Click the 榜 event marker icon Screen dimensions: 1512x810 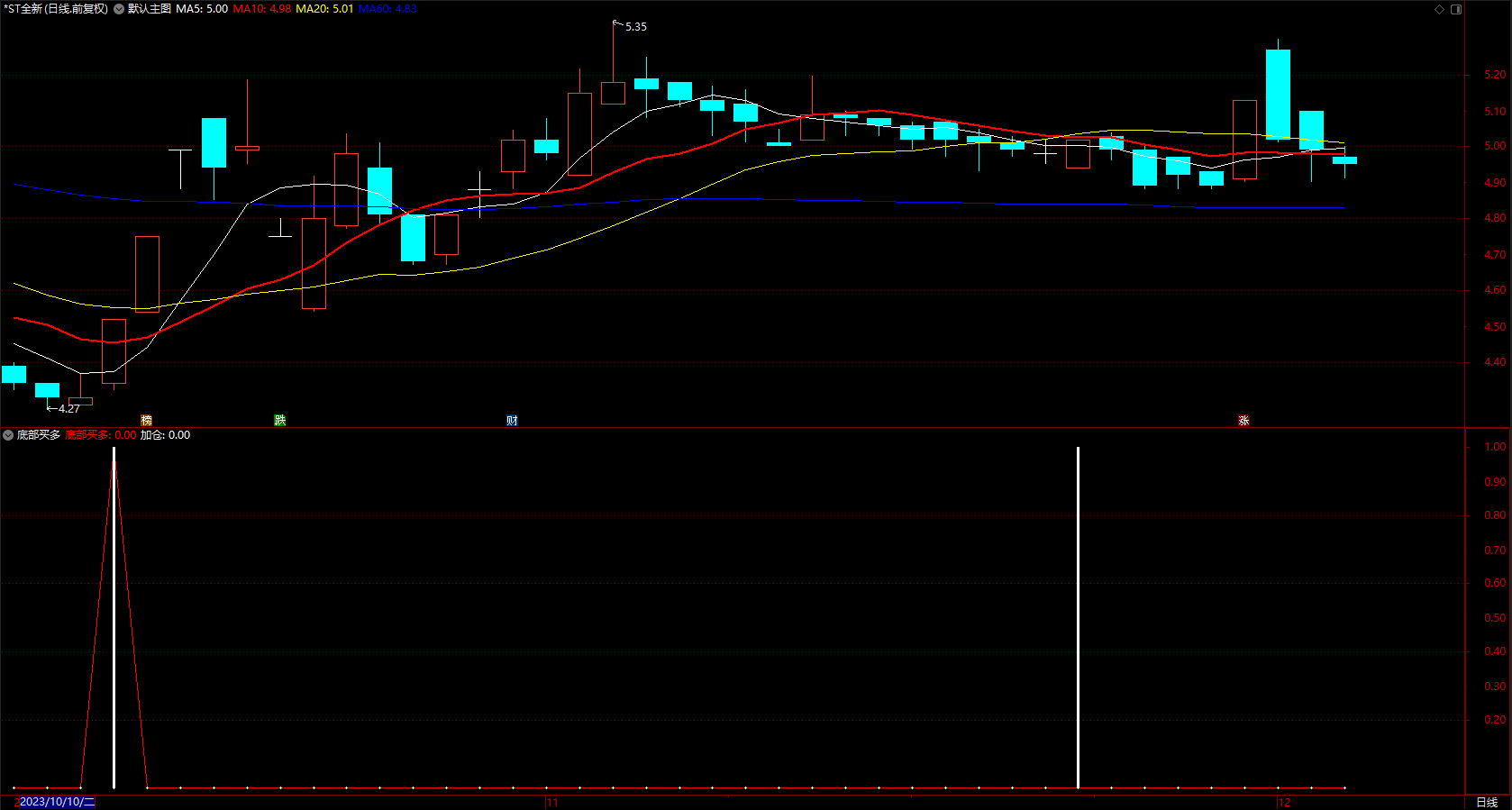147,421
